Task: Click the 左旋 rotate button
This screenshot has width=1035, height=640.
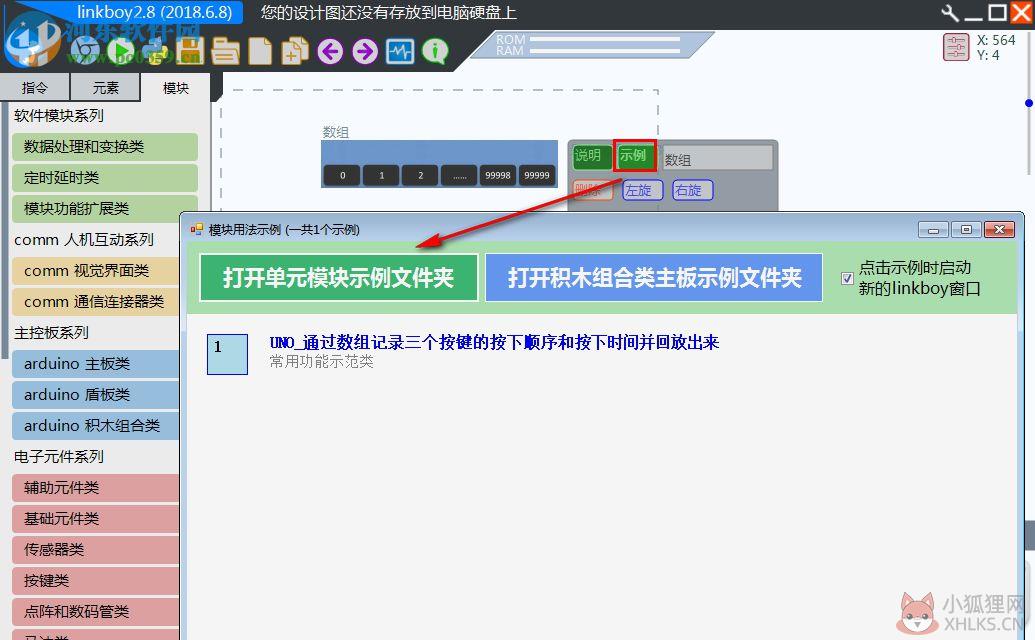Action: [x=642, y=190]
